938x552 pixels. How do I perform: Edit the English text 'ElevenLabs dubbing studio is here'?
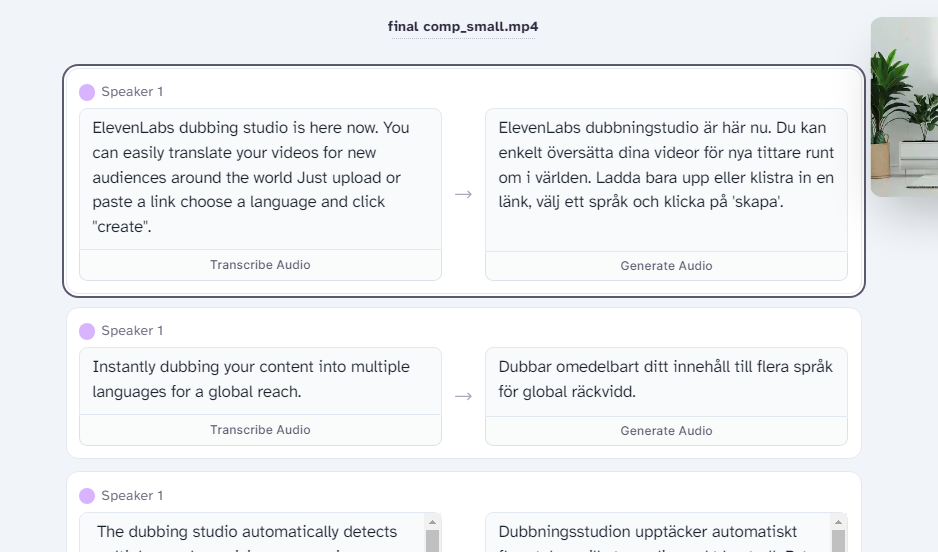260,179
